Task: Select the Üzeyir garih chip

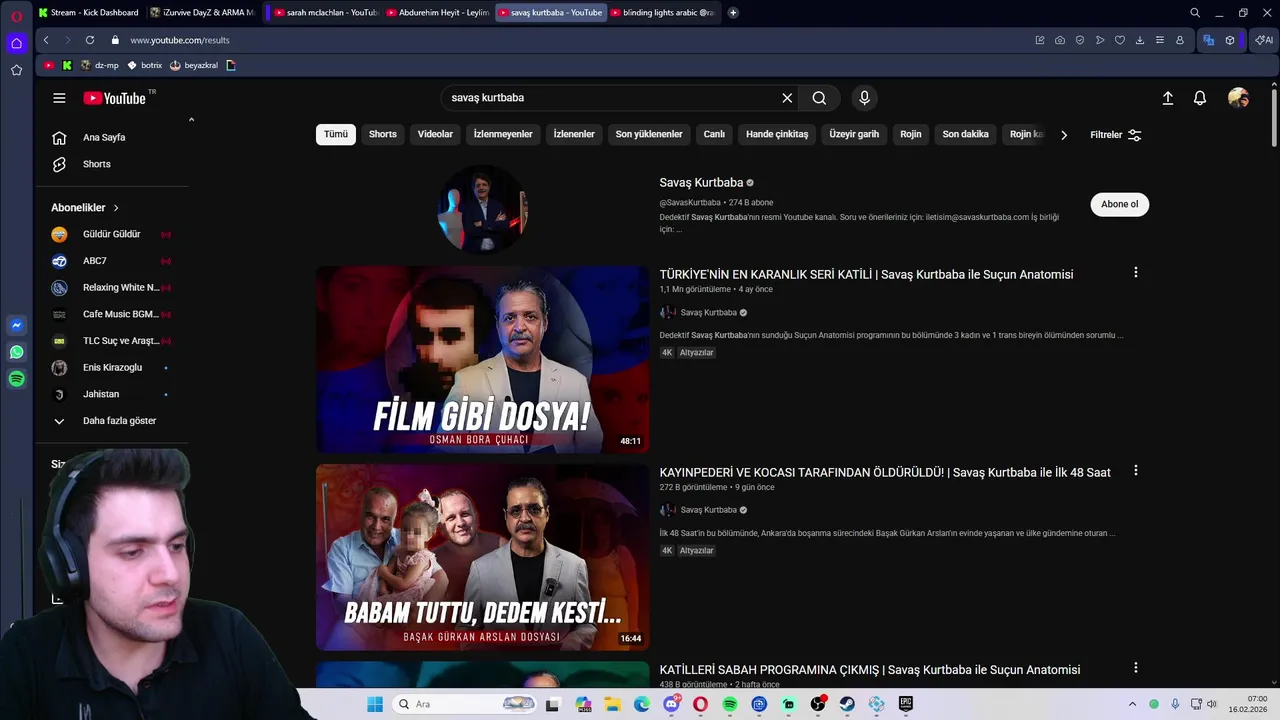Action: pos(854,134)
